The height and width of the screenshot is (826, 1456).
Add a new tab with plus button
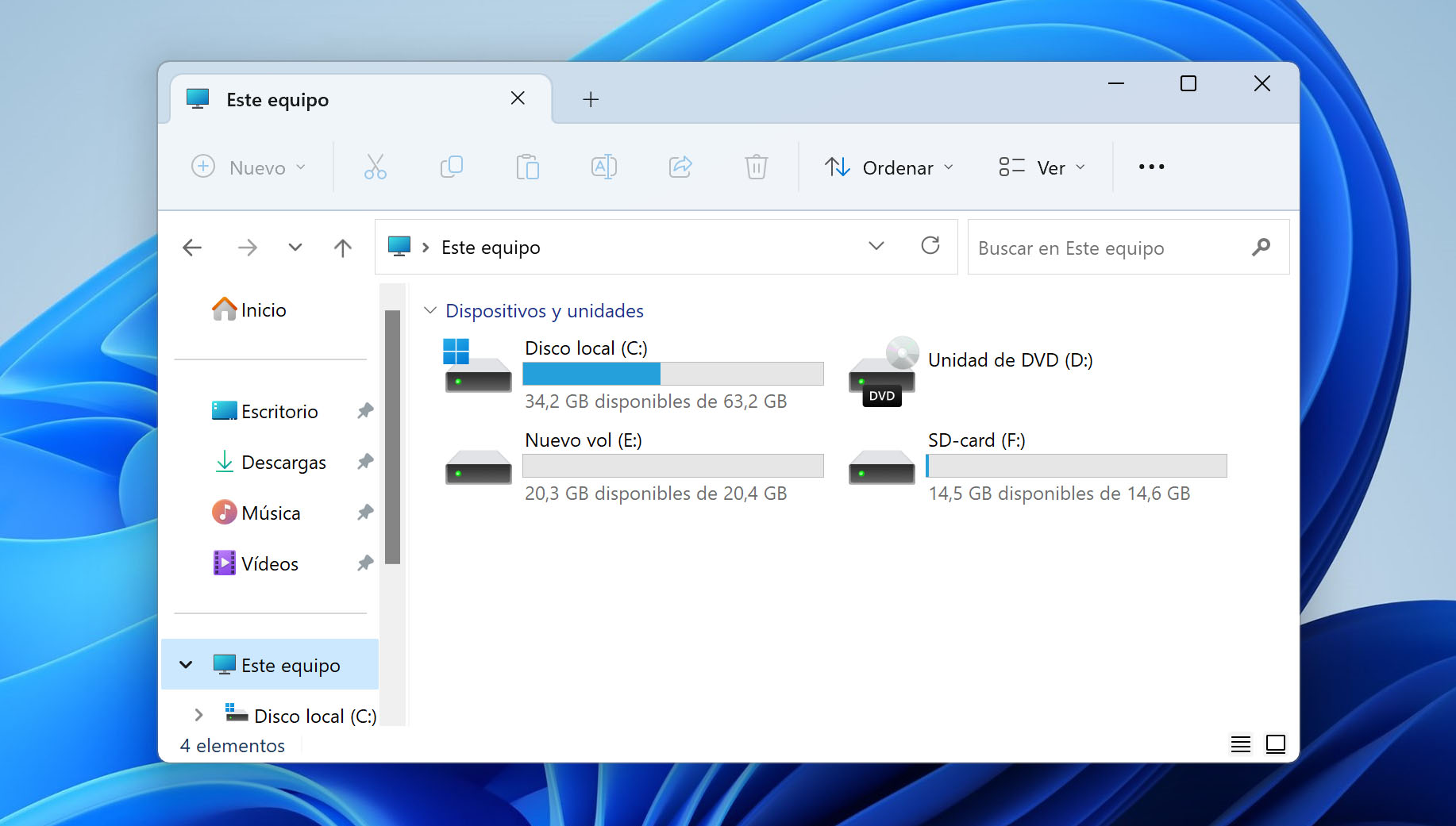click(590, 100)
